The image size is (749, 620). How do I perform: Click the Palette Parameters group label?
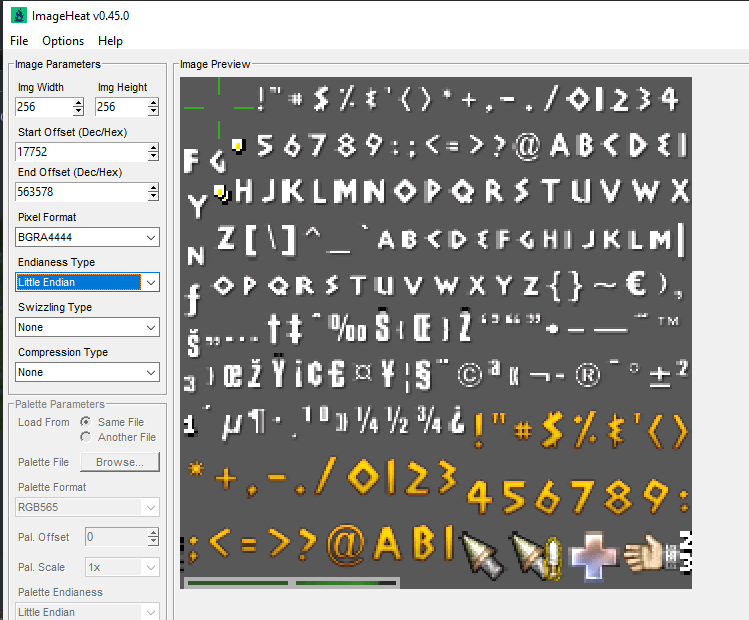[60, 404]
